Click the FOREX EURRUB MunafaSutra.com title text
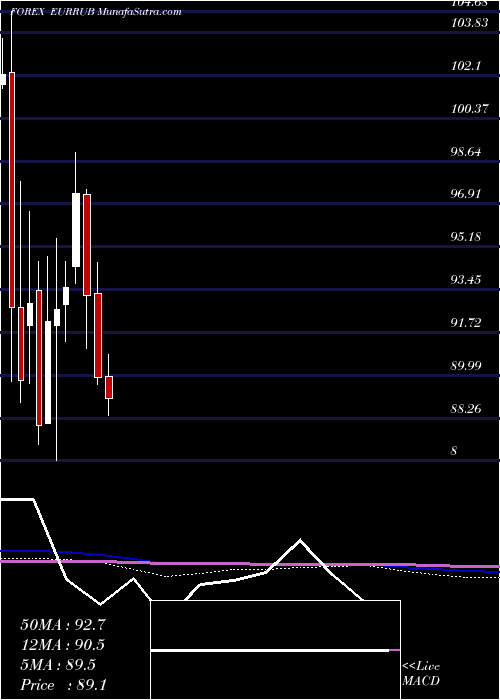Viewport: 500px width, 700px height. (97, 12)
